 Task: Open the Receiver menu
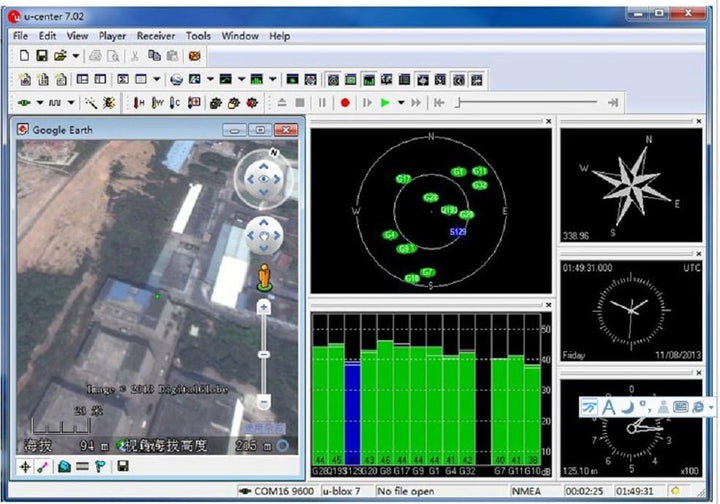coord(156,36)
